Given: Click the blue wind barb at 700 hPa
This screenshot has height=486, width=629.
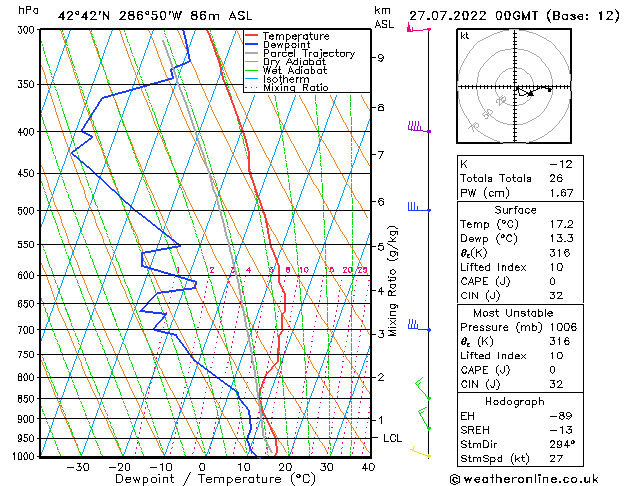Looking at the screenshot, I should [419, 325].
